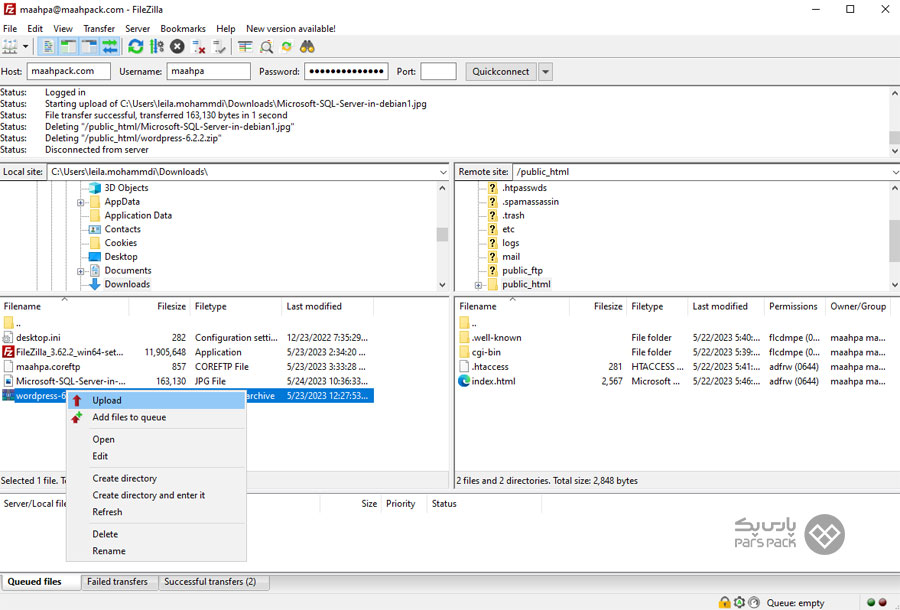
Task: Open the Server menu
Action: pyautogui.click(x=137, y=29)
